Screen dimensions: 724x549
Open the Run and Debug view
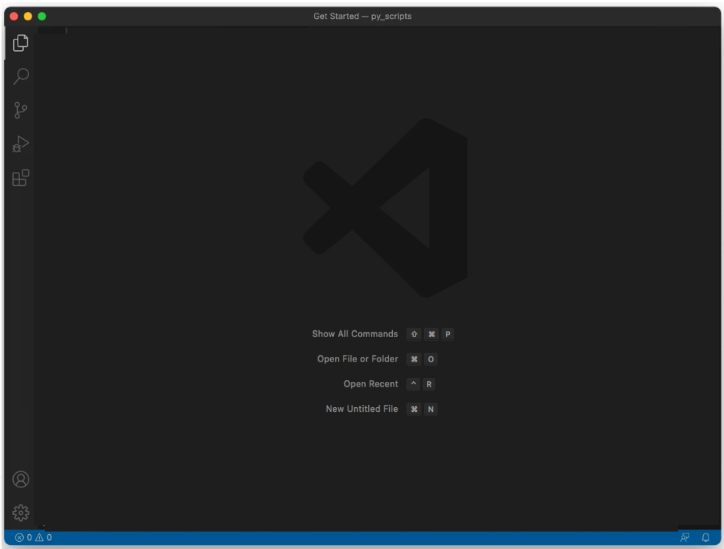pyautogui.click(x=20, y=144)
